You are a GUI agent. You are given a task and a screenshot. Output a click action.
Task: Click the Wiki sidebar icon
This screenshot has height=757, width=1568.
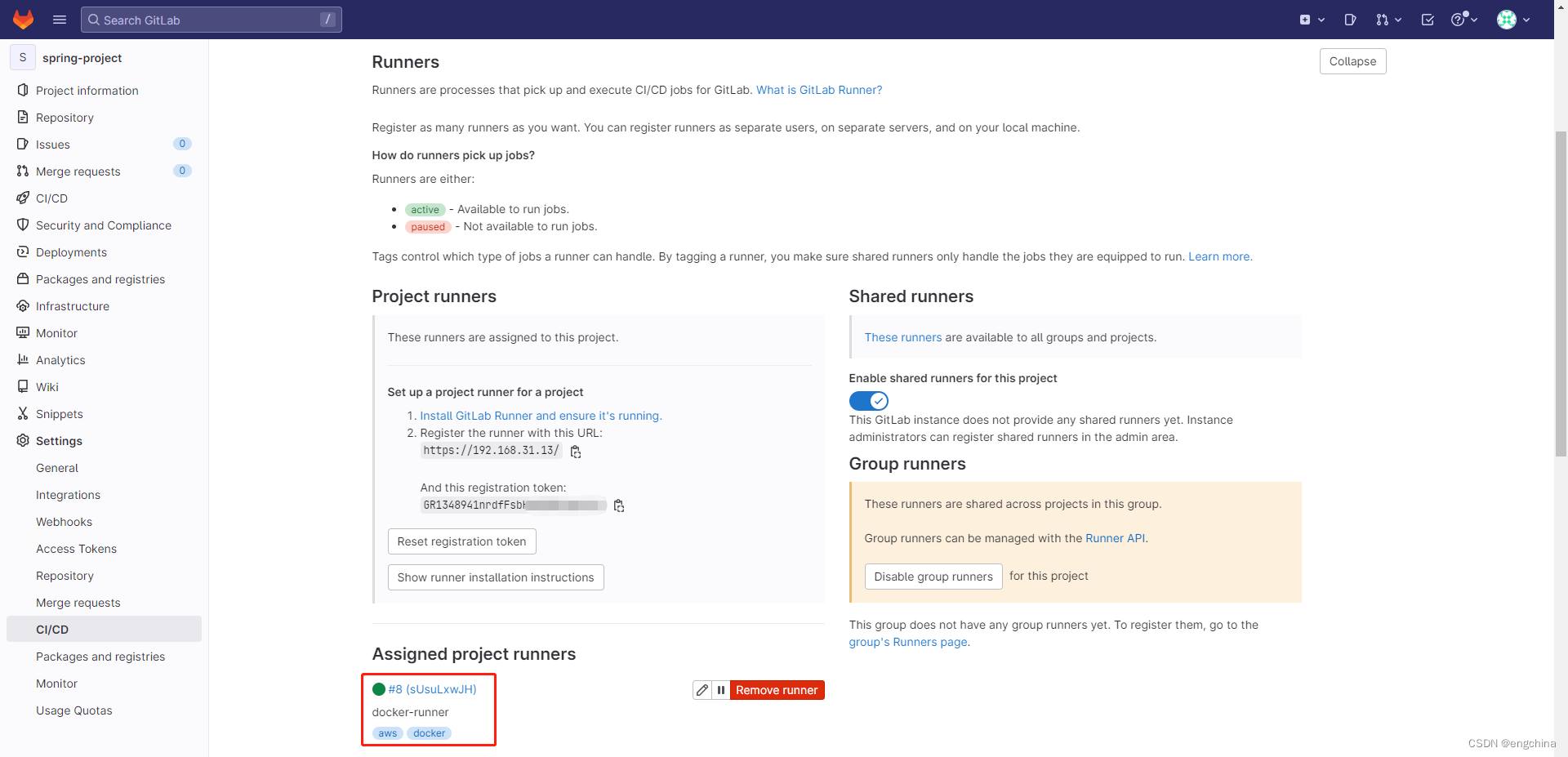pyautogui.click(x=23, y=386)
